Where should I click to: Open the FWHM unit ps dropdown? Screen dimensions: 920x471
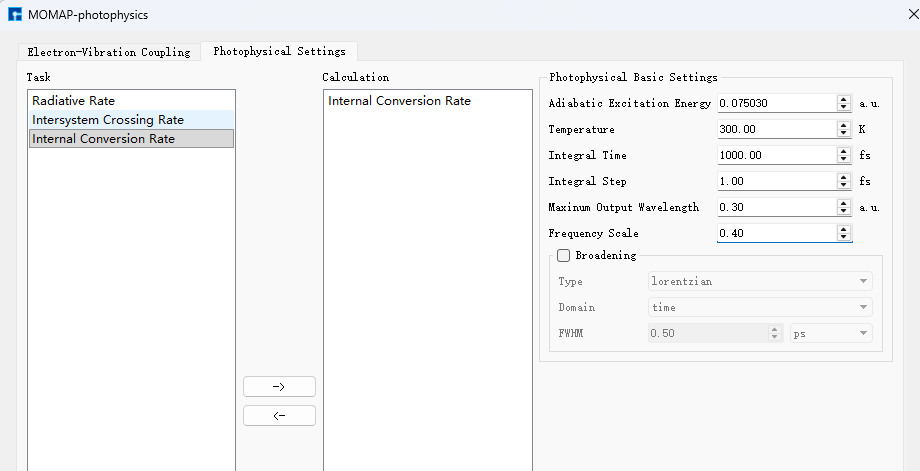click(x=830, y=334)
